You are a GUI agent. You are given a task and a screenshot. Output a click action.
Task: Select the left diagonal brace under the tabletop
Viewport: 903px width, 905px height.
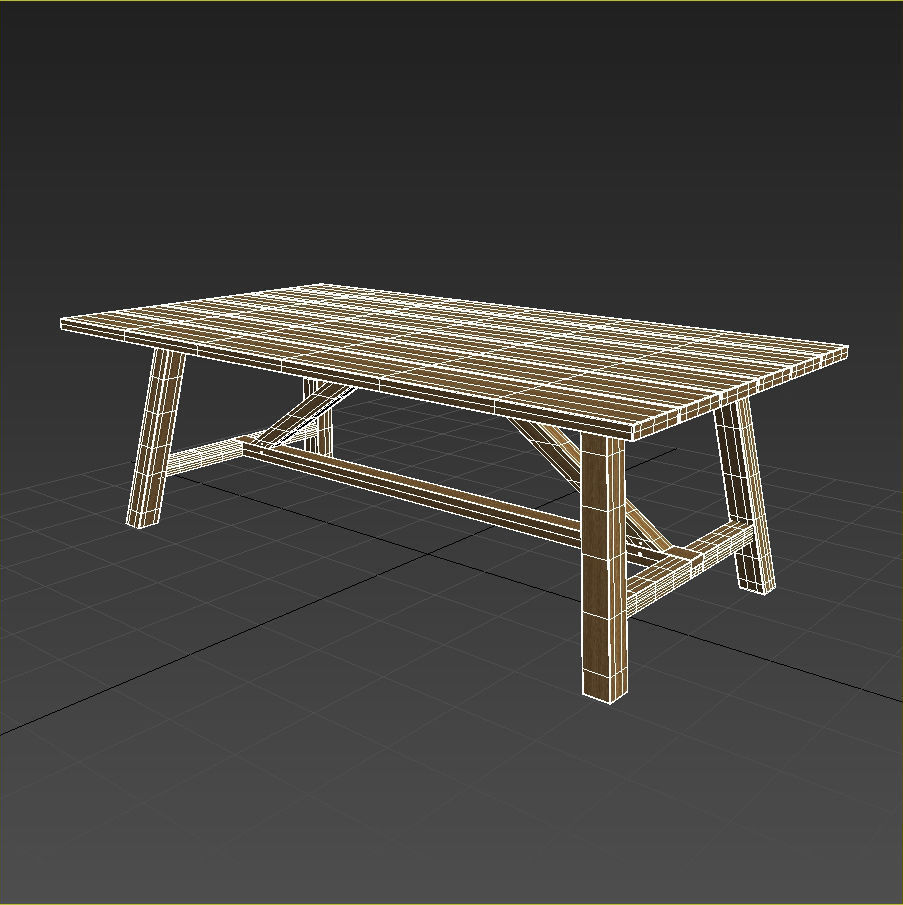coord(305,415)
